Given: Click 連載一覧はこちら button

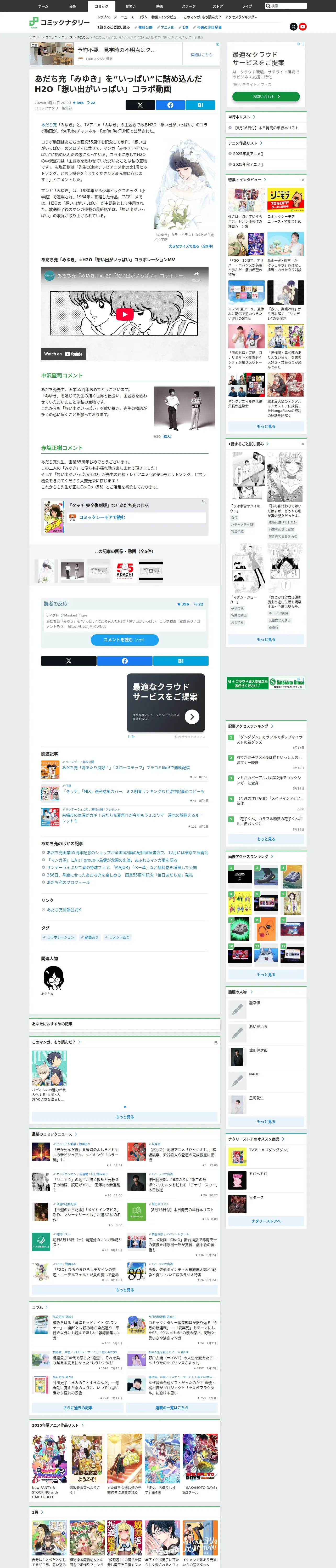Looking at the screenshot, I should (x=171, y=1408).
